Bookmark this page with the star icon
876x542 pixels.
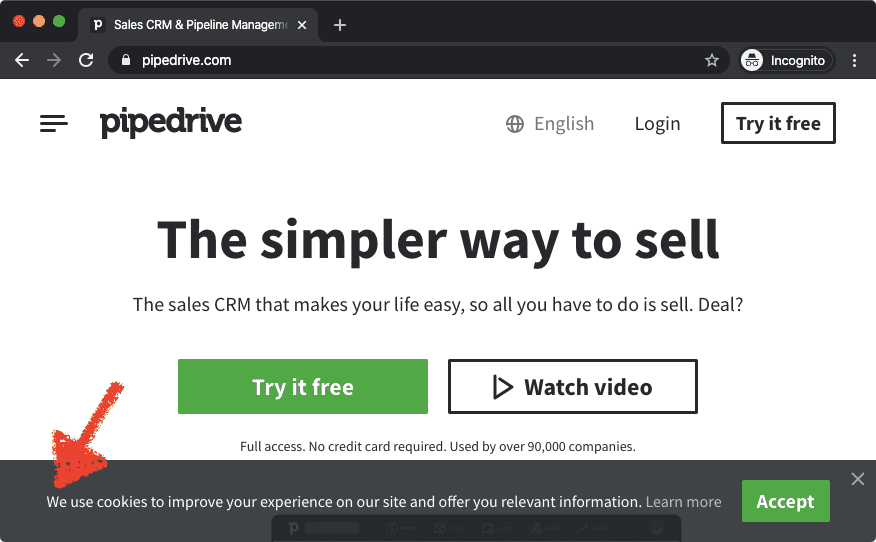coord(711,60)
